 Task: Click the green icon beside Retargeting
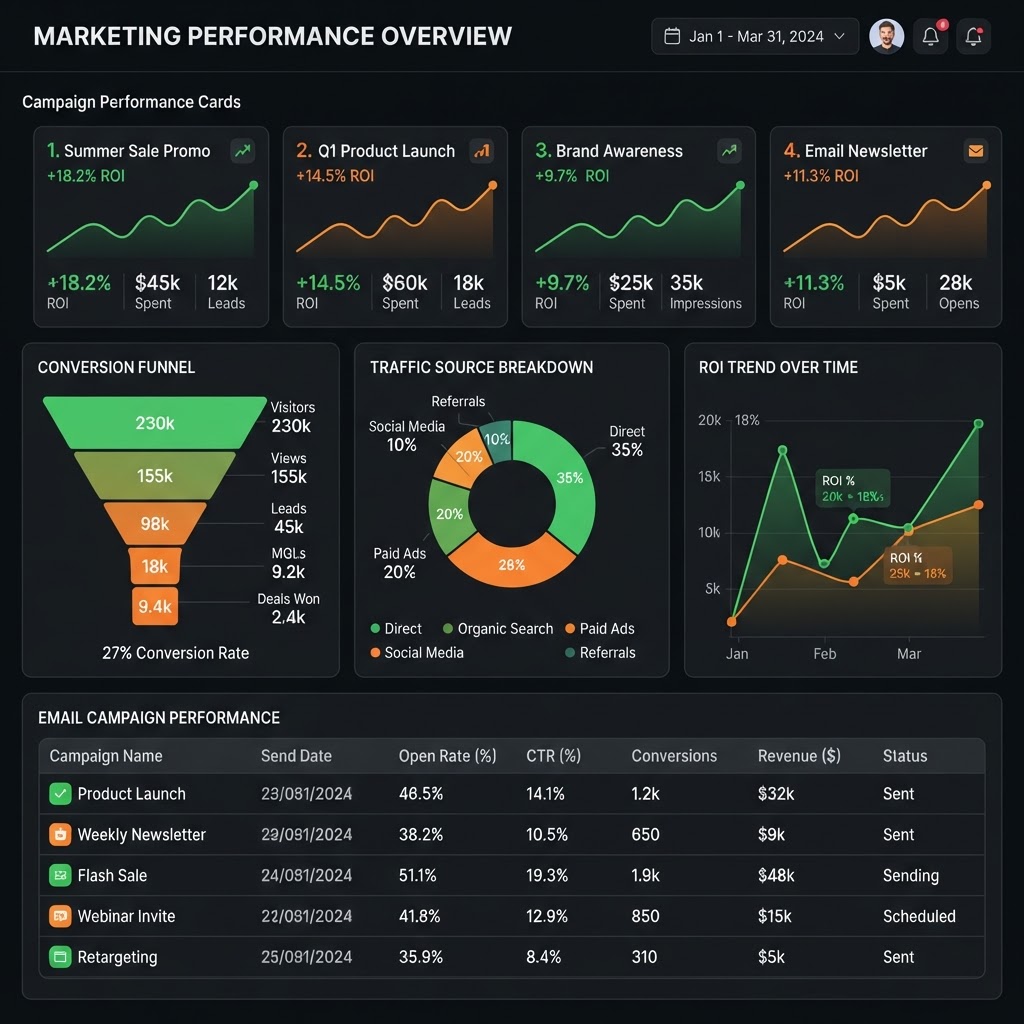pyautogui.click(x=60, y=957)
